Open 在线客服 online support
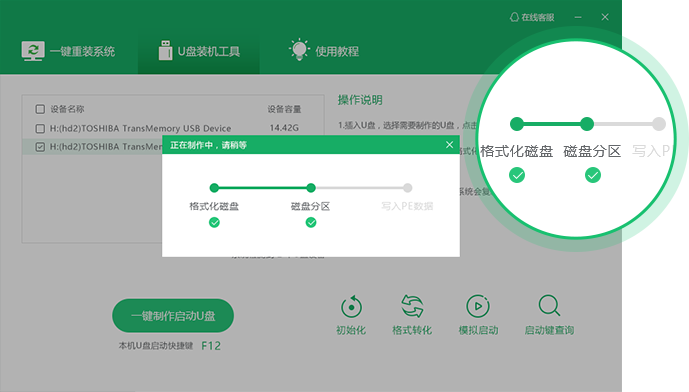Image resolution: width=689 pixels, height=392 pixels. [x=532, y=17]
